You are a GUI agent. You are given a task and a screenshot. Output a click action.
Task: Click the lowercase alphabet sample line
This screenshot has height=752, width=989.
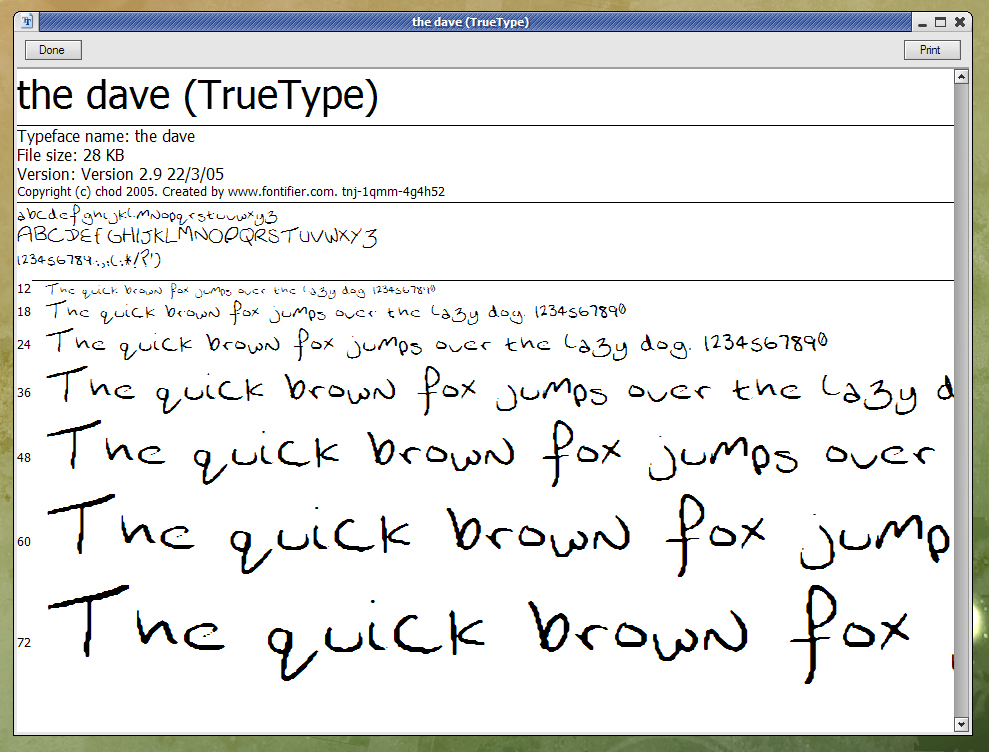146,215
